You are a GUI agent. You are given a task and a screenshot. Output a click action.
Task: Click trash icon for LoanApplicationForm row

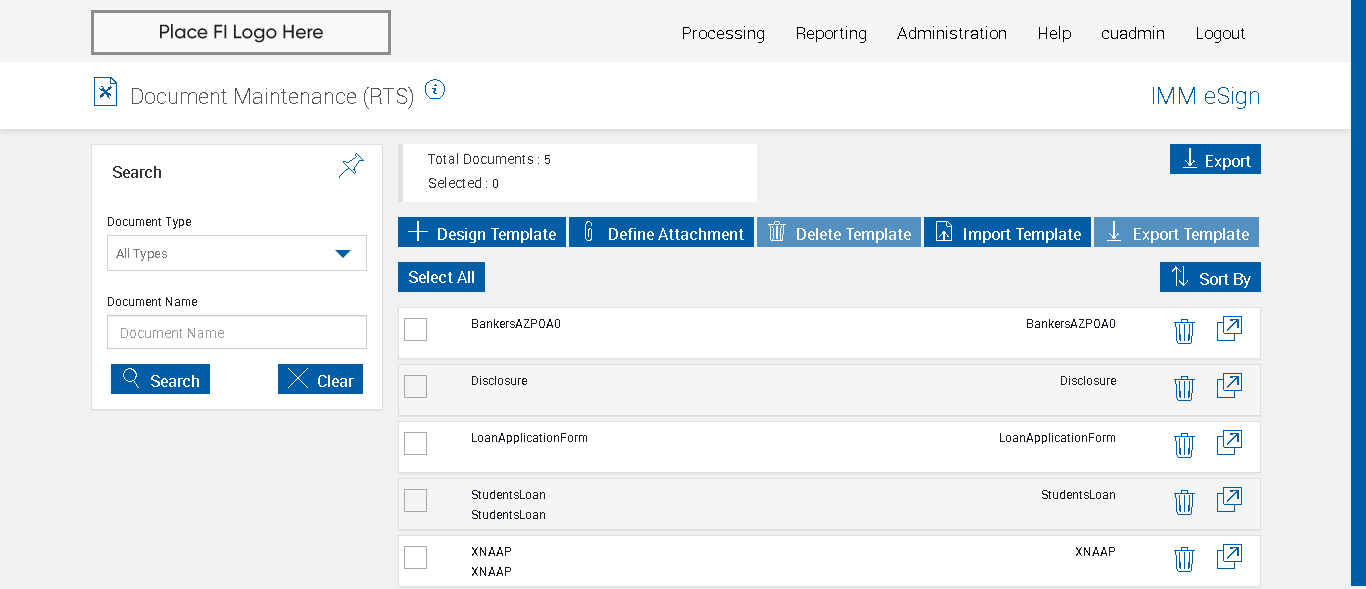click(x=1184, y=445)
